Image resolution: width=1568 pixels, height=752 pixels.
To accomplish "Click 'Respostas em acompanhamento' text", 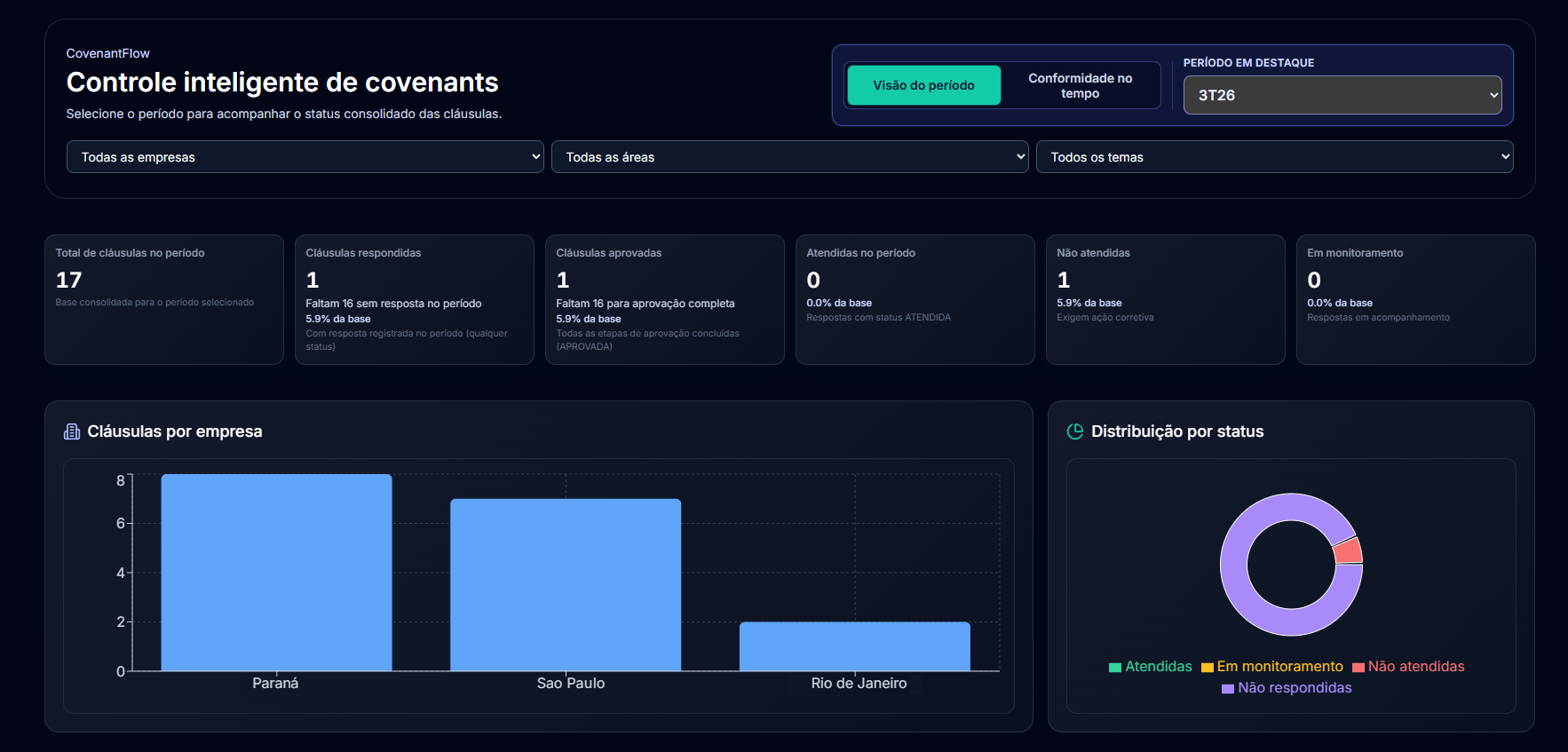I will coord(1378,318).
